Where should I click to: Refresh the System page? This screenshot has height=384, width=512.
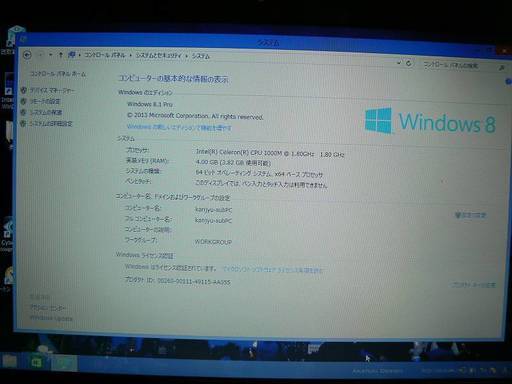coord(409,63)
